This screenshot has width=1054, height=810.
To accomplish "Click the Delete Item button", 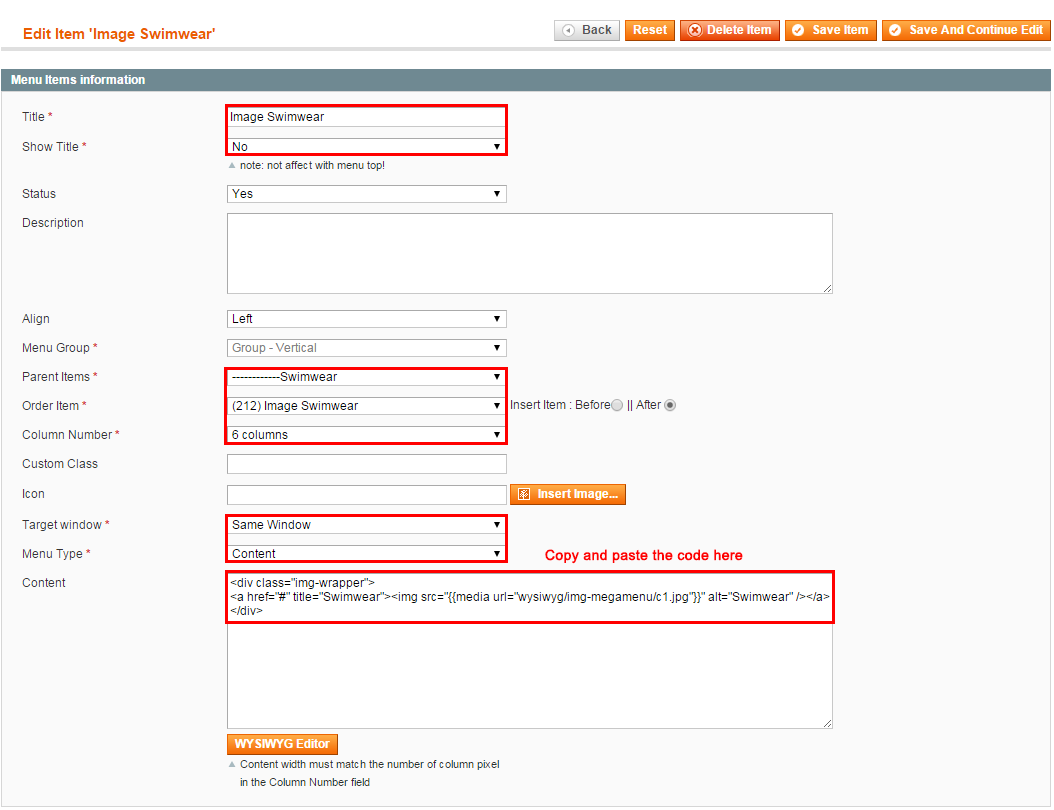I will [730, 30].
